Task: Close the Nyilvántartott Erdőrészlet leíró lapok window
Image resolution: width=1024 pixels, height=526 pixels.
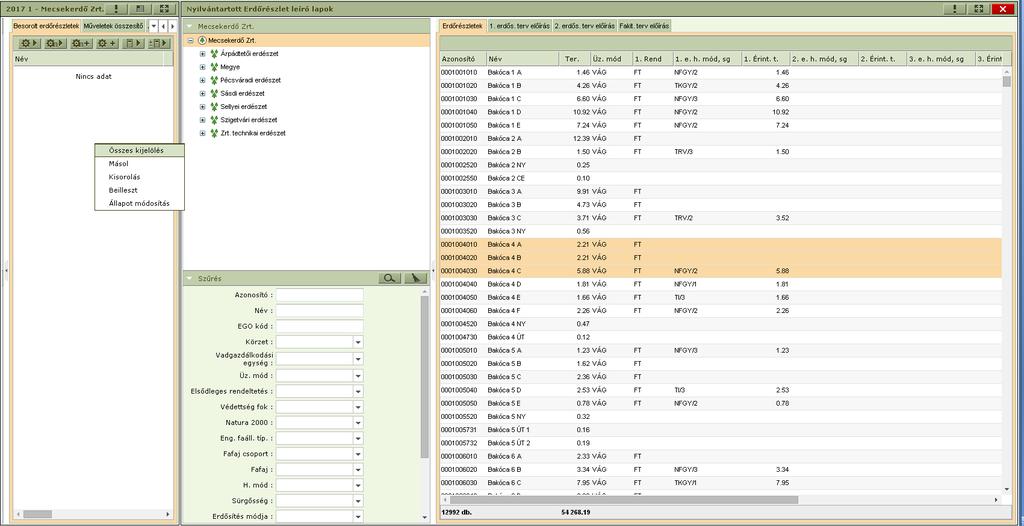Action: 1002,8
